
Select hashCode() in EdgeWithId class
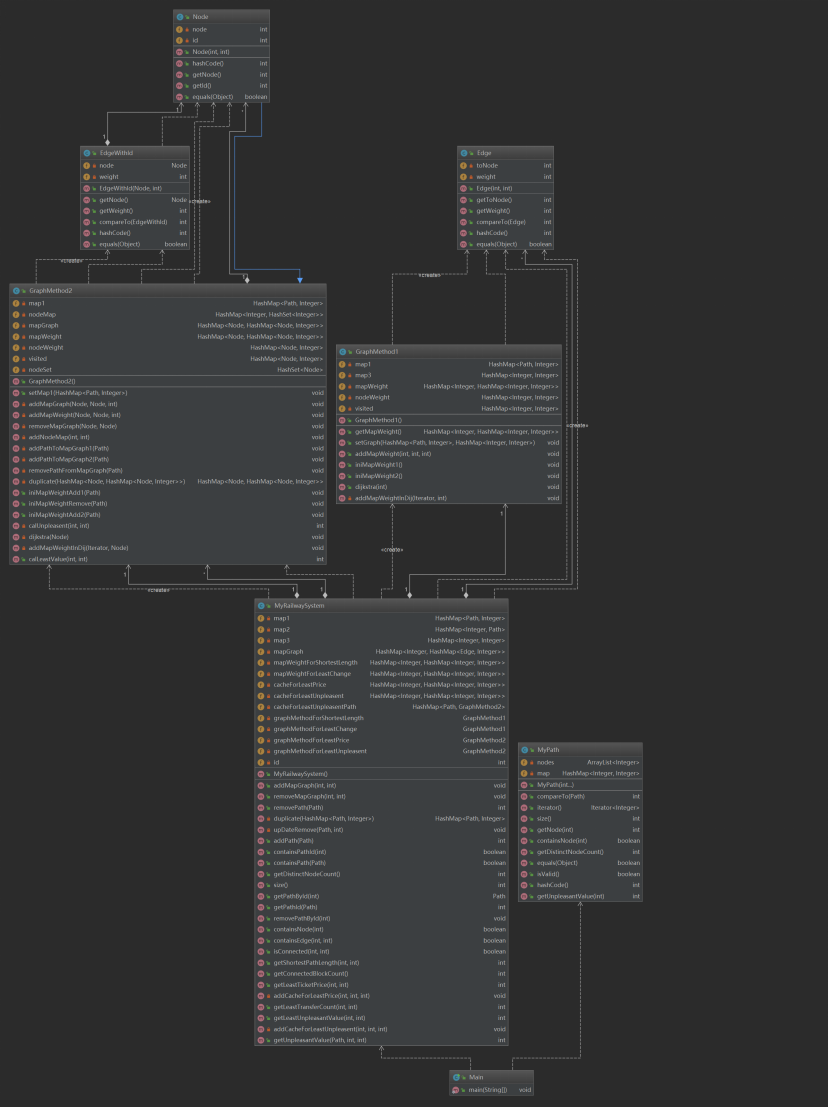pos(135,233)
